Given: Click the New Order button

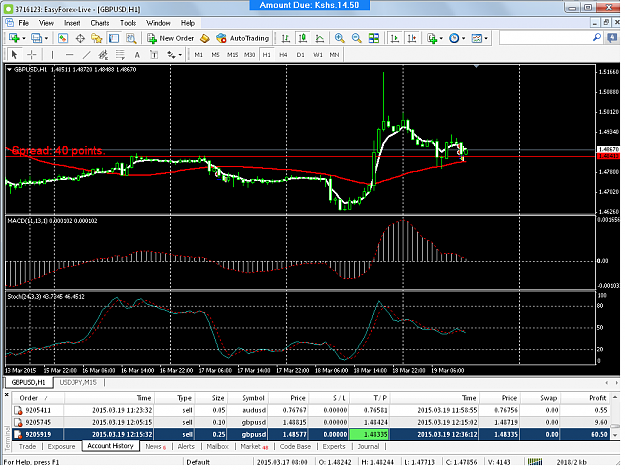Looking at the screenshot, I should 171,38.
